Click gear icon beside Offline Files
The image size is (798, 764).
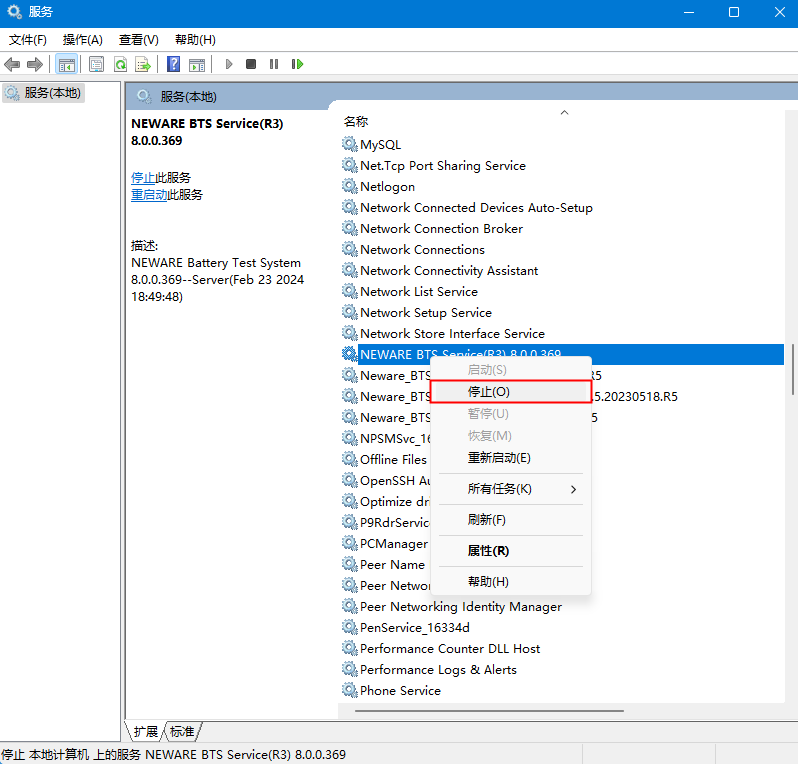pos(350,459)
